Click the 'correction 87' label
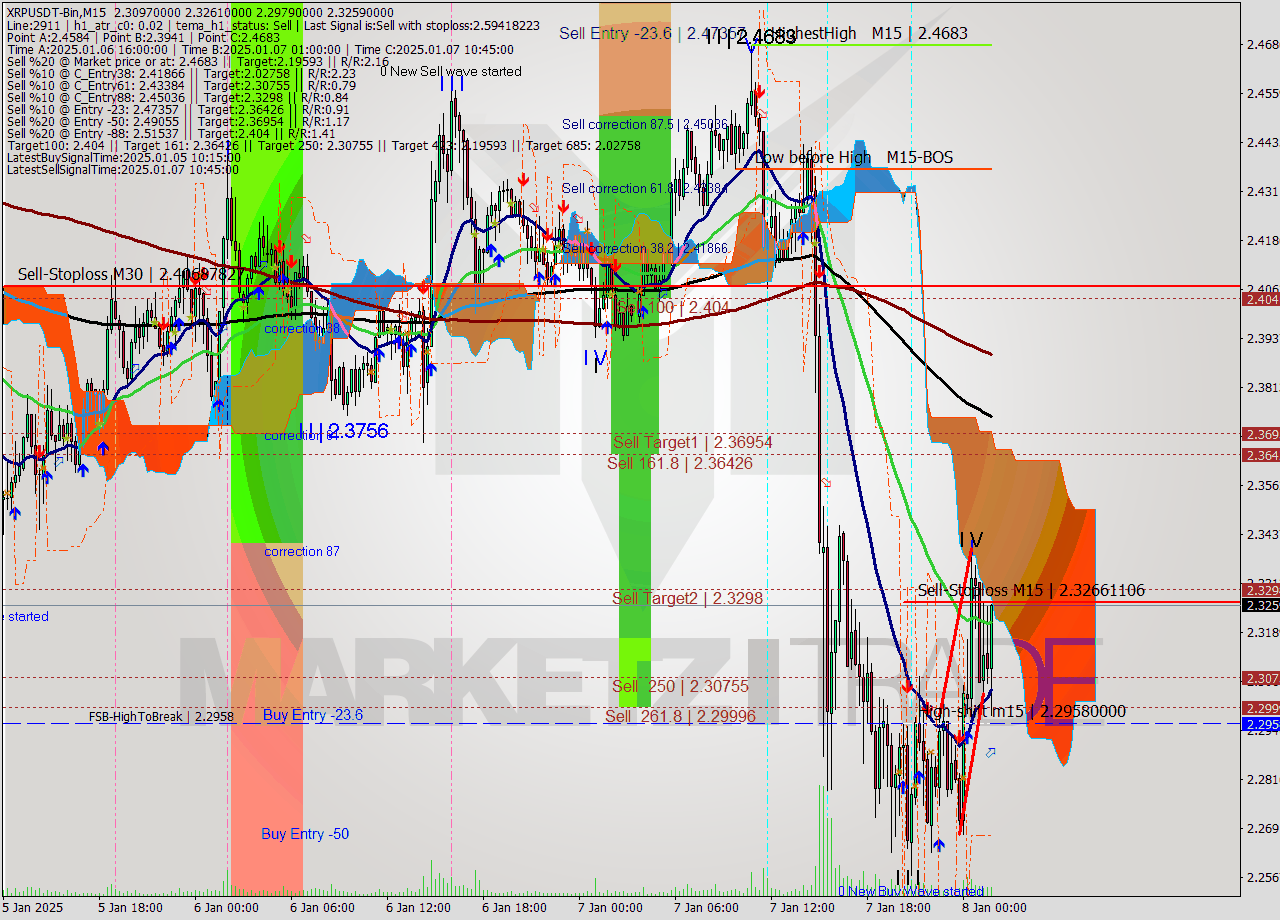Viewport: 1280px width, 920px height. [301, 551]
